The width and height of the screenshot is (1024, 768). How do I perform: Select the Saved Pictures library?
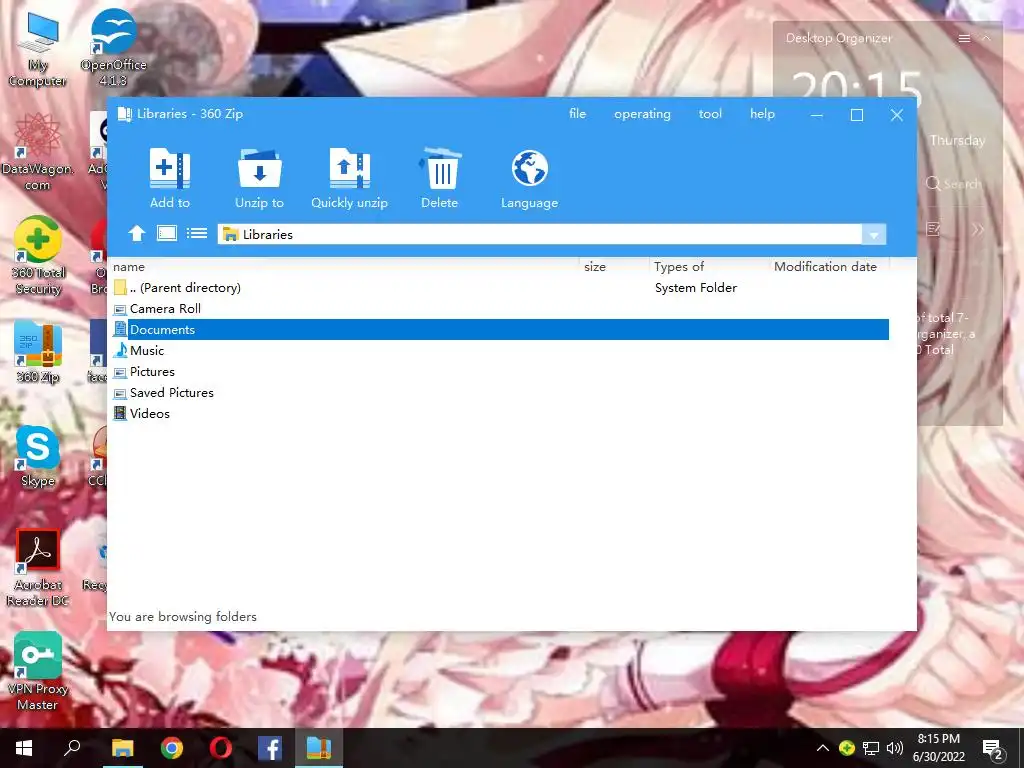[x=500, y=392]
